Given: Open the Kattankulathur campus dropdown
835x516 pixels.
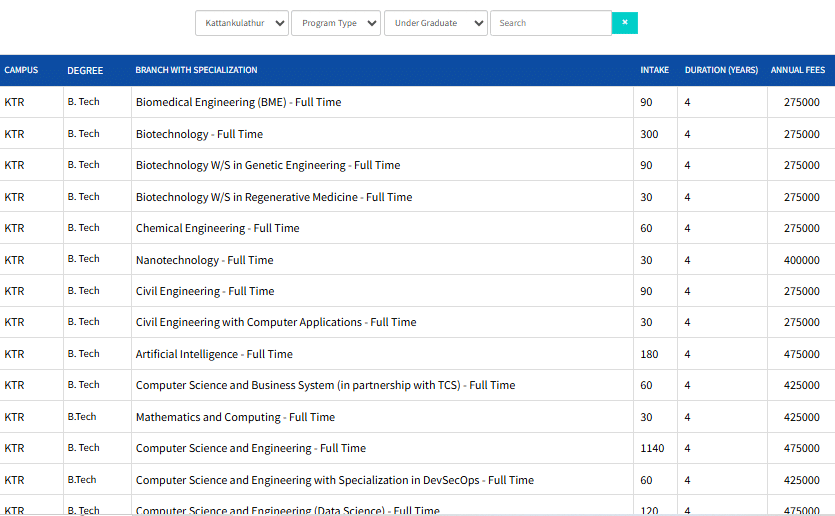Looking at the screenshot, I should (x=242, y=23).
